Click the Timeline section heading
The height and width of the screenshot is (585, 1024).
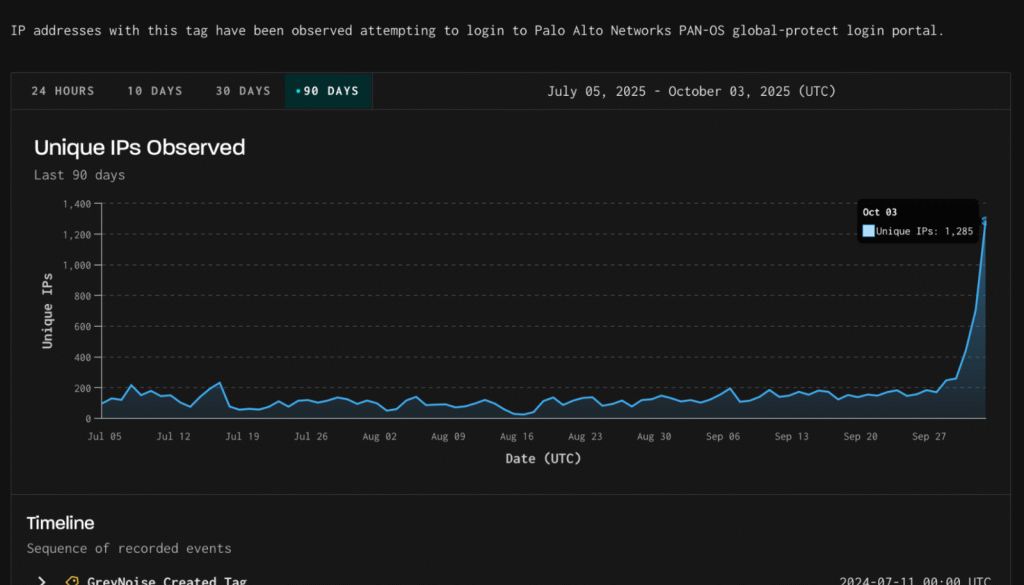click(60, 523)
